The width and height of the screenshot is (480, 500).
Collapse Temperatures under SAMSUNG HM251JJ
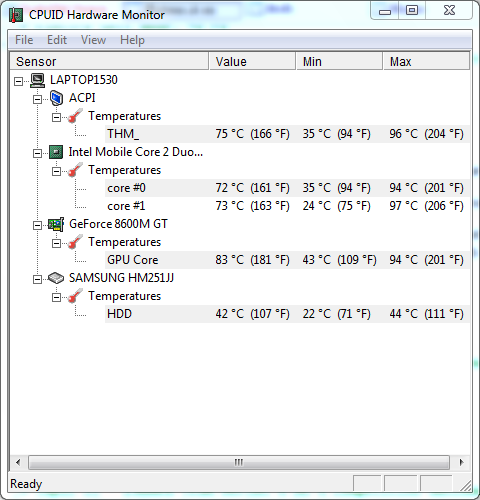(57, 297)
